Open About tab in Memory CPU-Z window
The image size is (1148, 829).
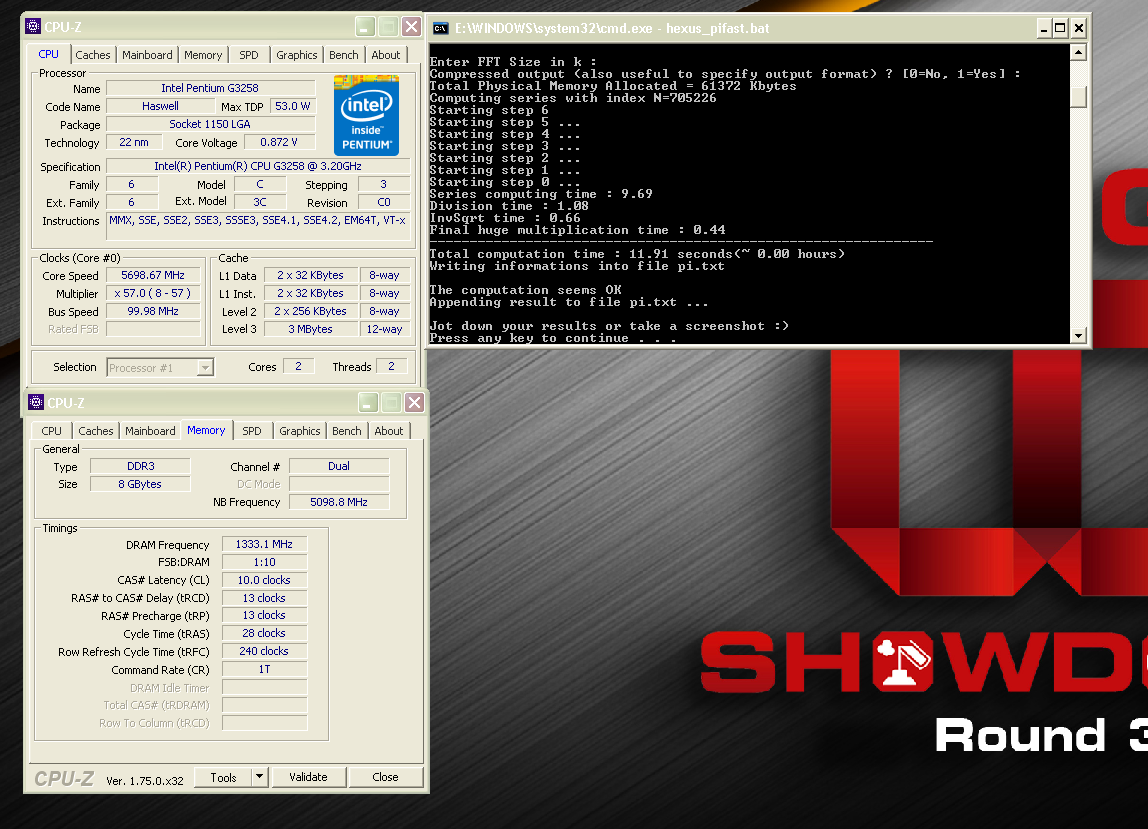(389, 431)
